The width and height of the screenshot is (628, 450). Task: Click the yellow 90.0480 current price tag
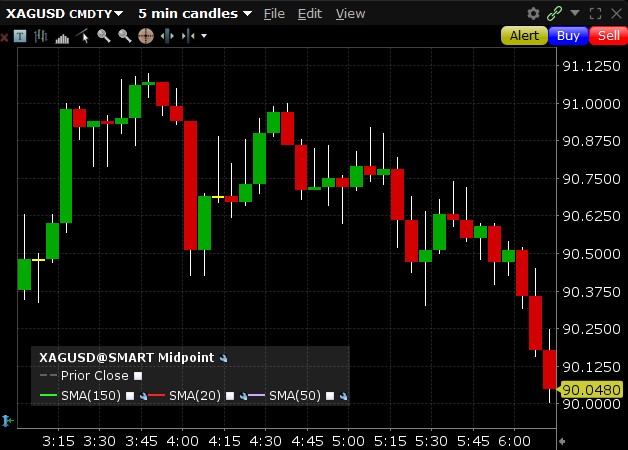[x=590, y=389]
